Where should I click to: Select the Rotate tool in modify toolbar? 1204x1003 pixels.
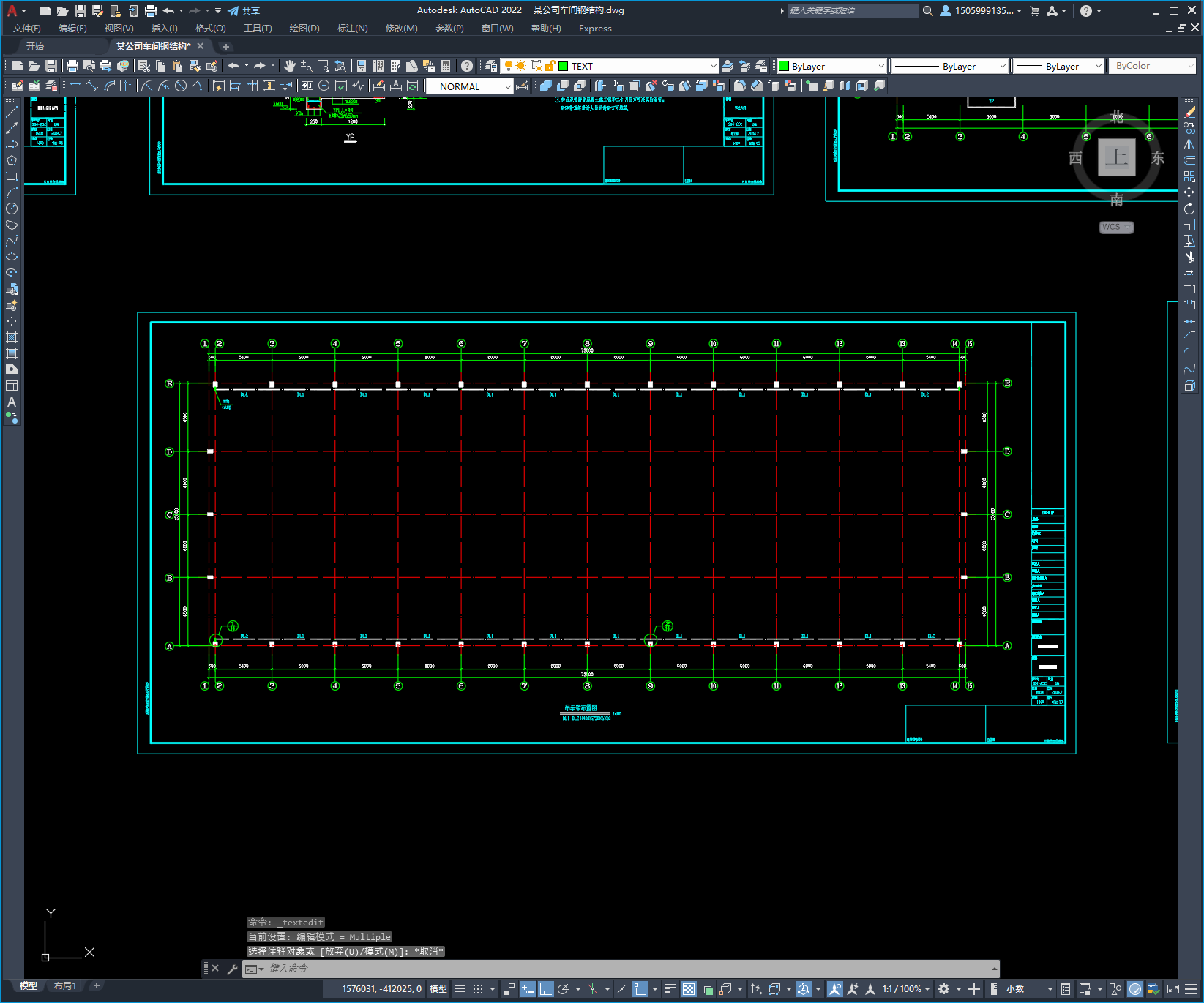tap(1189, 209)
